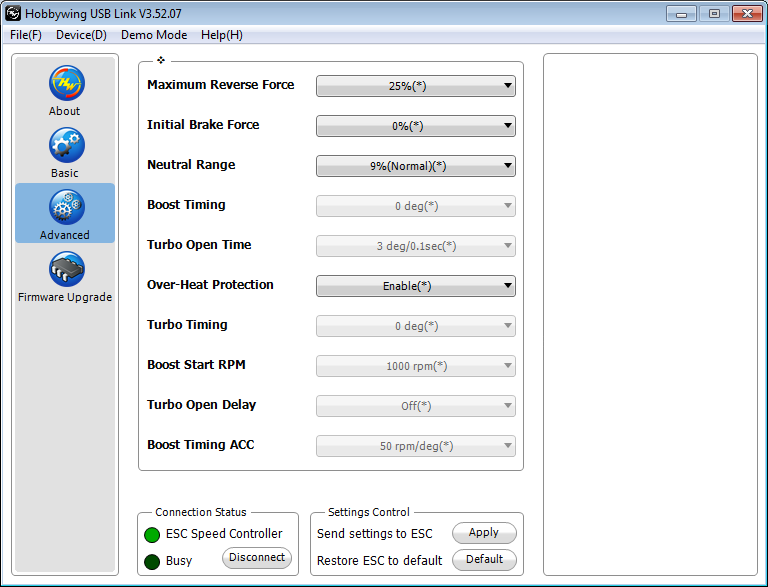The height and width of the screenshot is (587, 768).
Task: Close the Hobbywing USB Link window
Action: (x=747, y=14)
